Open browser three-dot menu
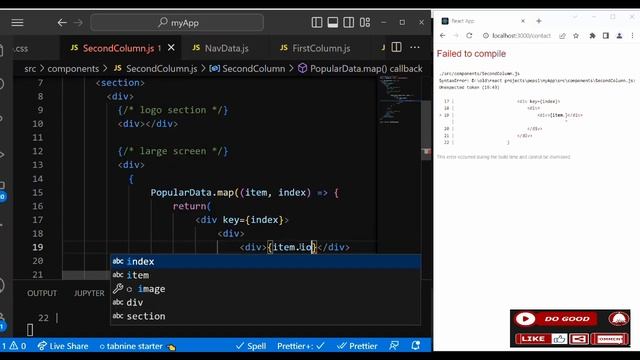640x360 pixels. tap(632, 36)
